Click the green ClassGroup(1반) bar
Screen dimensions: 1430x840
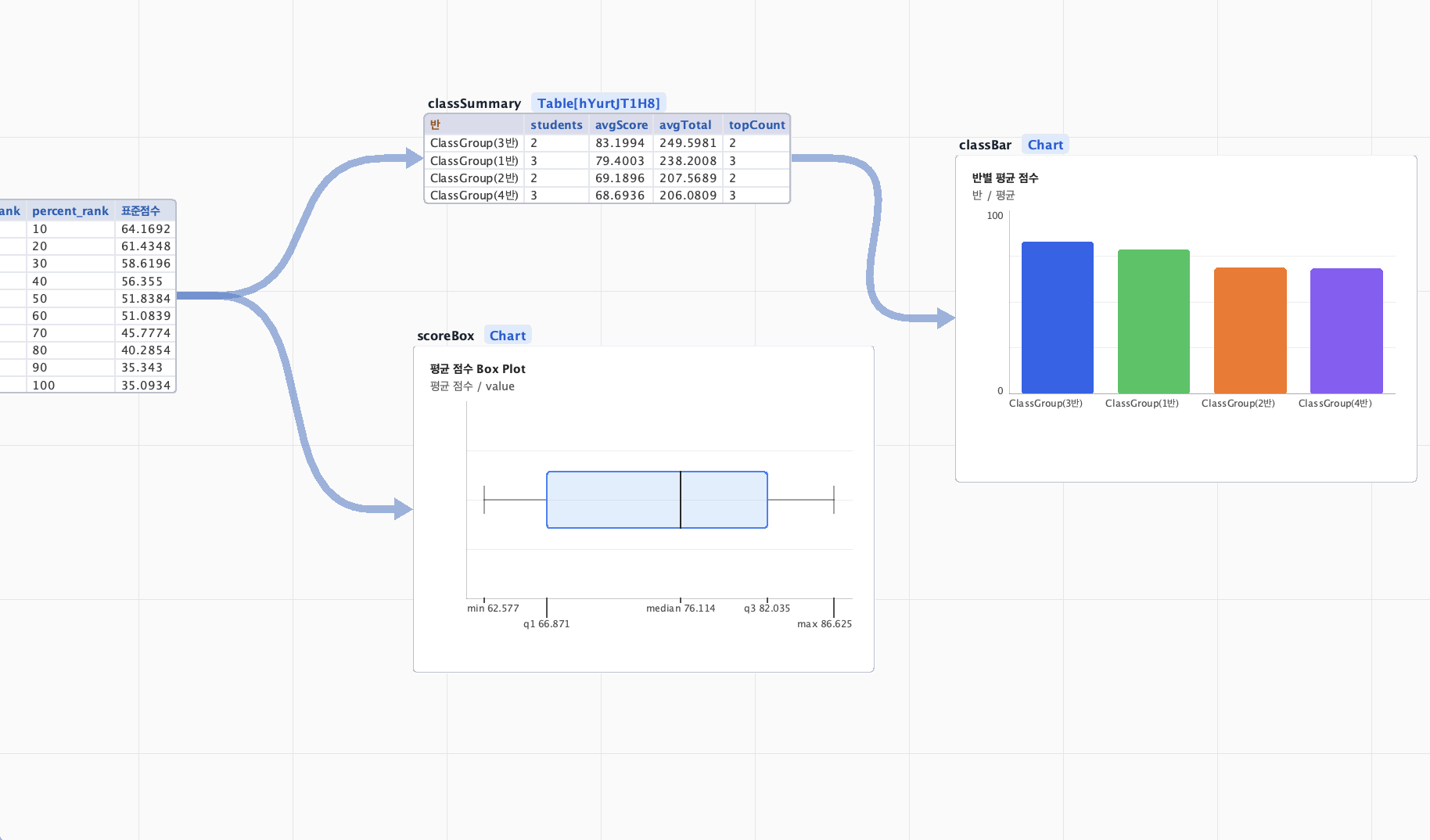click(x=1154, y=321)
